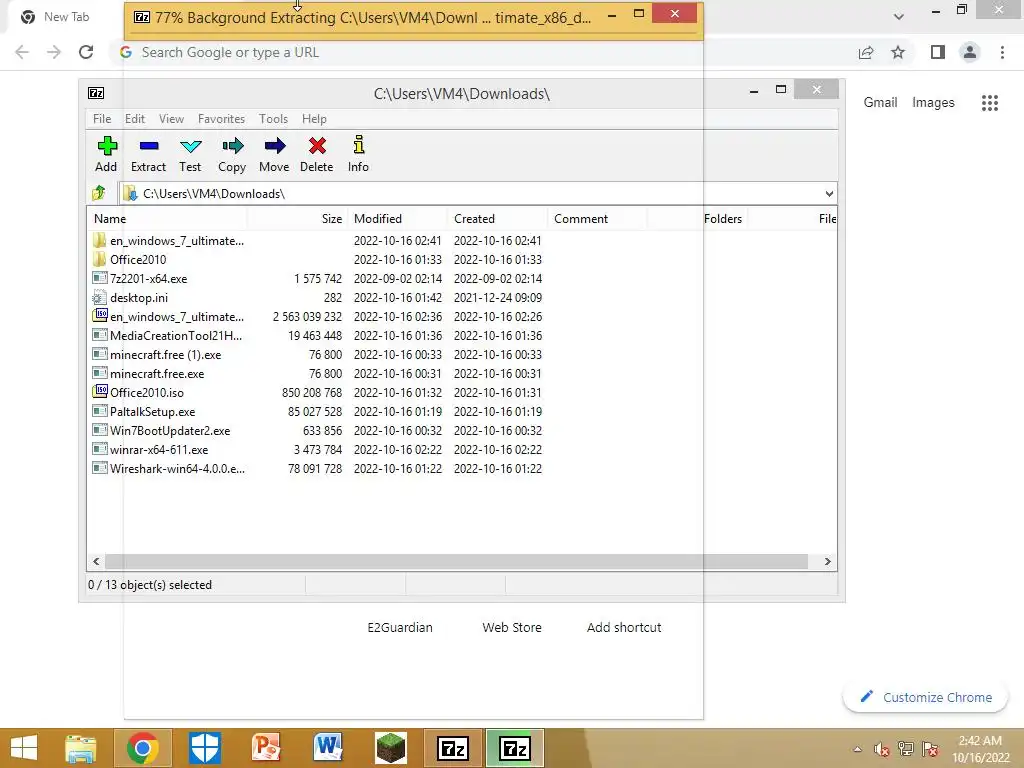Open Chrome three-dot menu

point(1002,52)
